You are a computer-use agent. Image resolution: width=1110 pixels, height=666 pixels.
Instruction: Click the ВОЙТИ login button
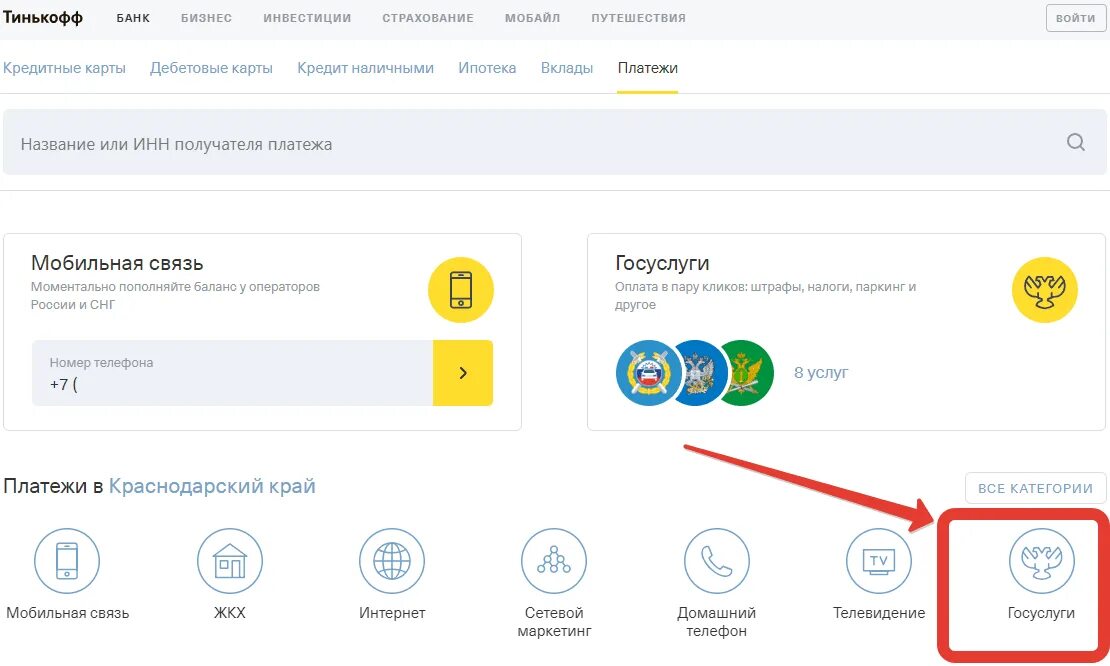(1075, 18)
